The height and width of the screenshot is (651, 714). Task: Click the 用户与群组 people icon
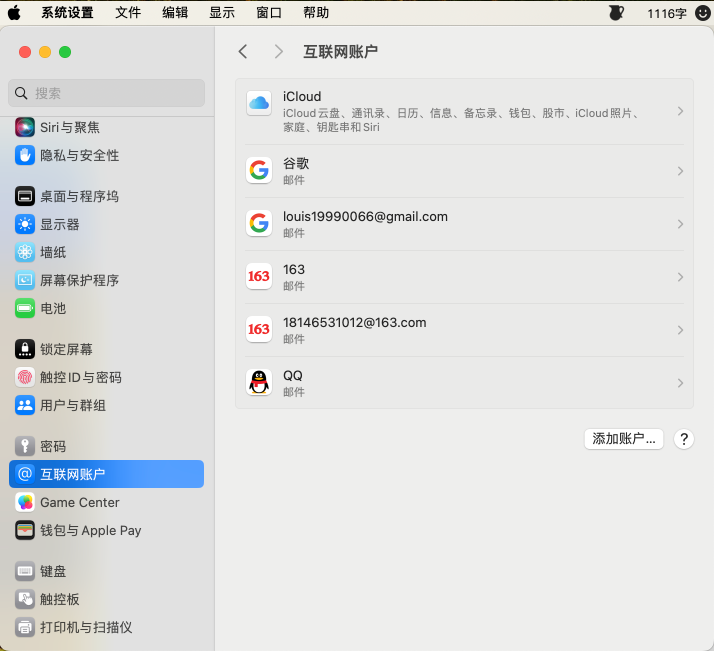[25, 405]
